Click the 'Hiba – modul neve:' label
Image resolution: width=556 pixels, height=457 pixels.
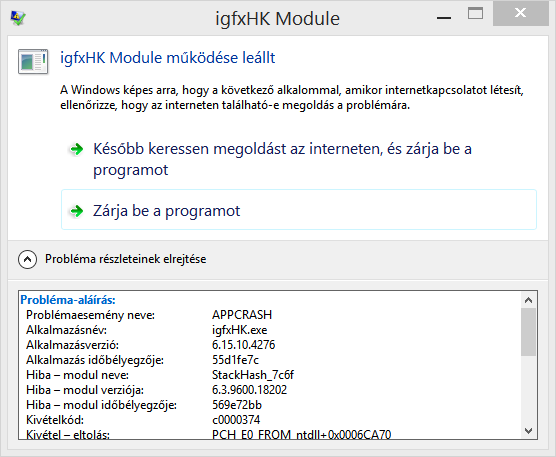click(x=77, y=375)
